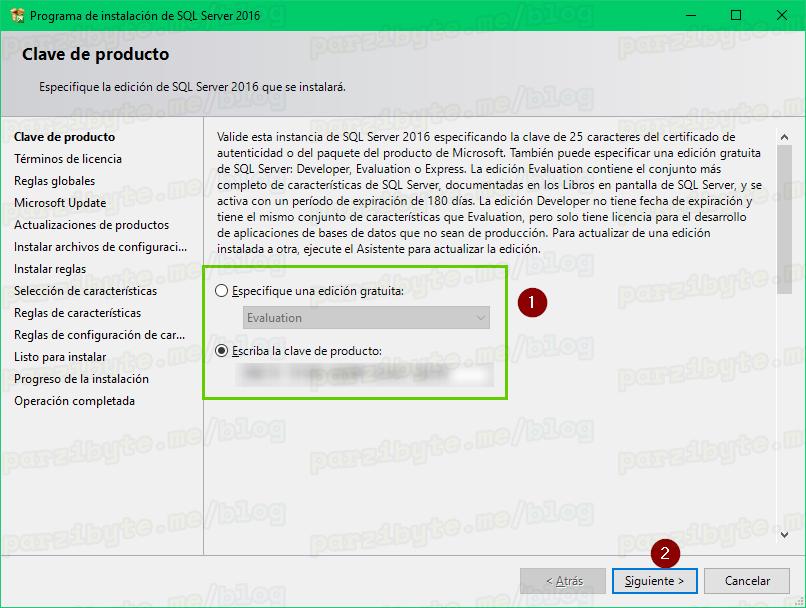Viewport: 806px width, 608px height.
Task: Select the Clave de producto step
Action: tap(65, 137)
